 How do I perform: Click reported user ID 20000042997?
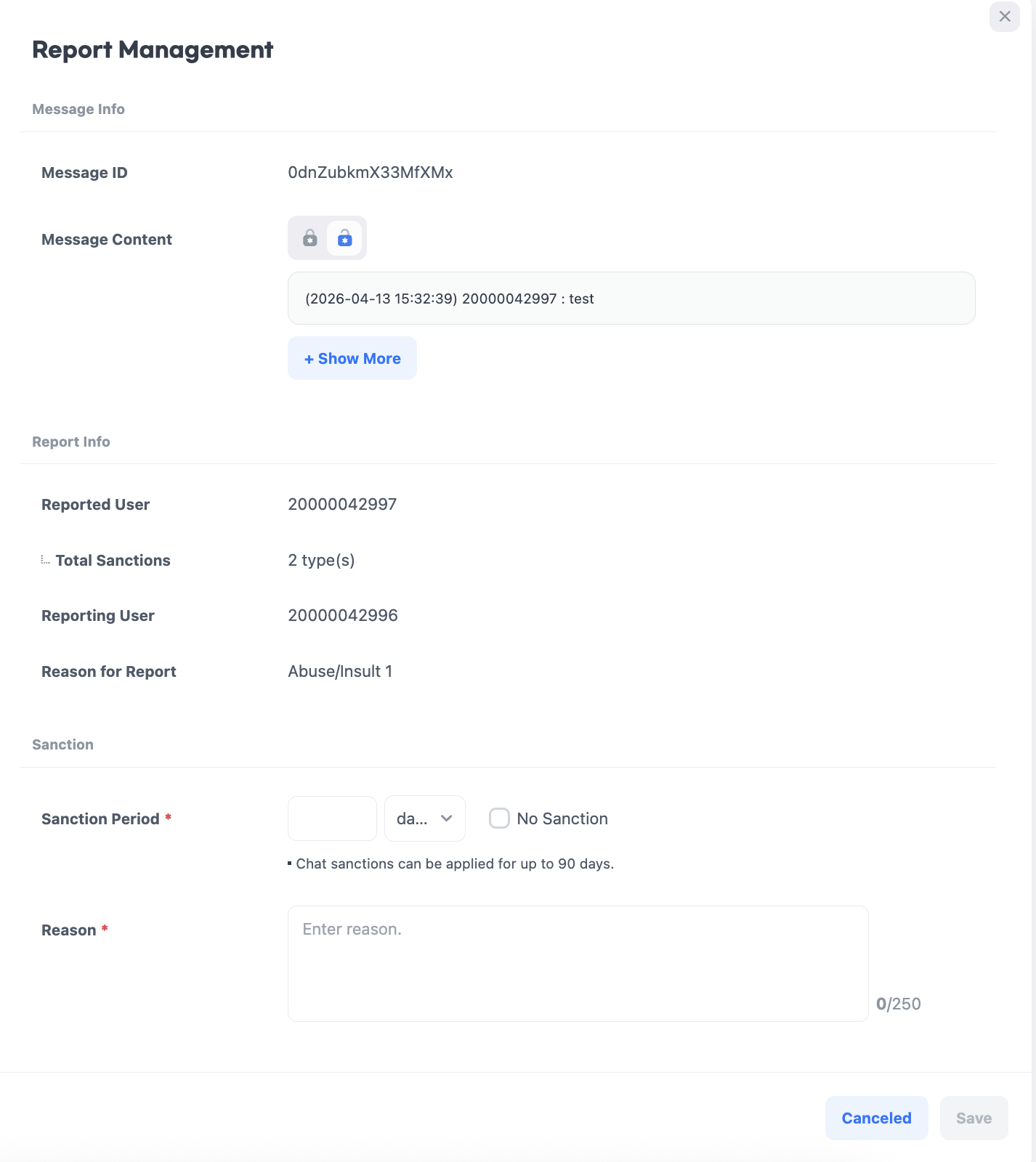pyautogui.click(x=342, y=505)
